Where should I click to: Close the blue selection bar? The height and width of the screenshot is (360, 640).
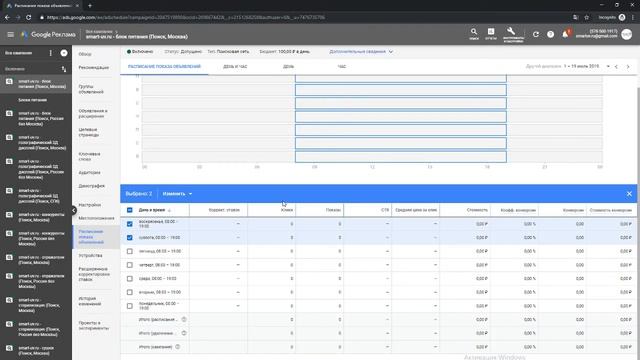pyautogui.click(x=629, y=194)
